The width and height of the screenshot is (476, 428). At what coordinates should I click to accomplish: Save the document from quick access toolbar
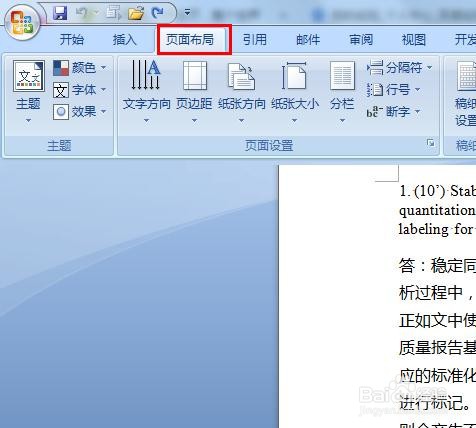point(60,13)
